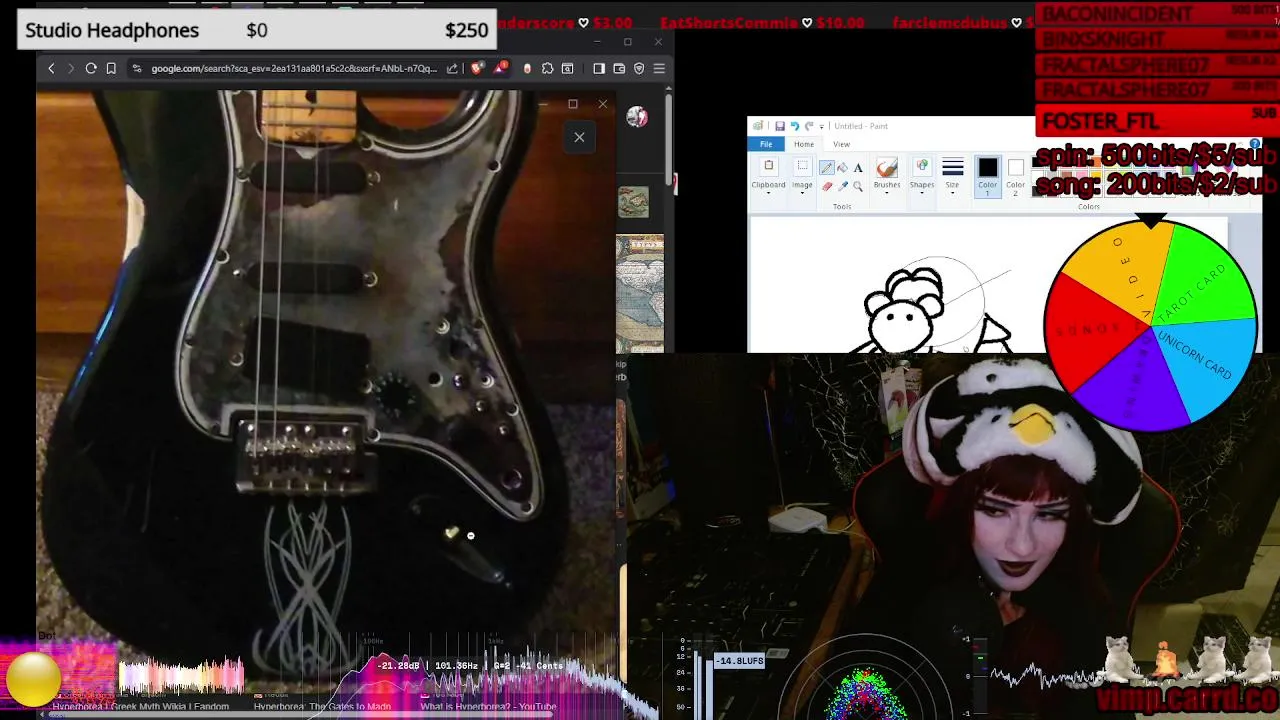Click the browser forward arrow
Viewport: 1280px width, 720px height.
coord(70,68)
